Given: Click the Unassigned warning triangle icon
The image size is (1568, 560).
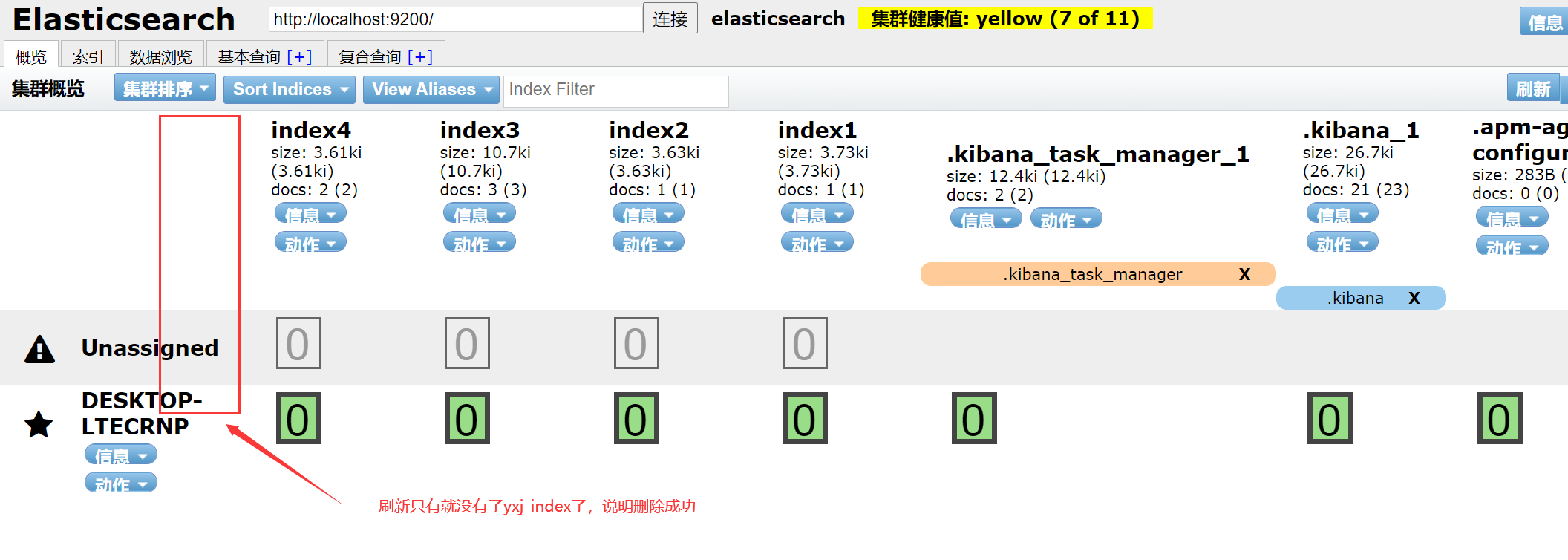Looking at the screenshot, I should coord(40,348).
